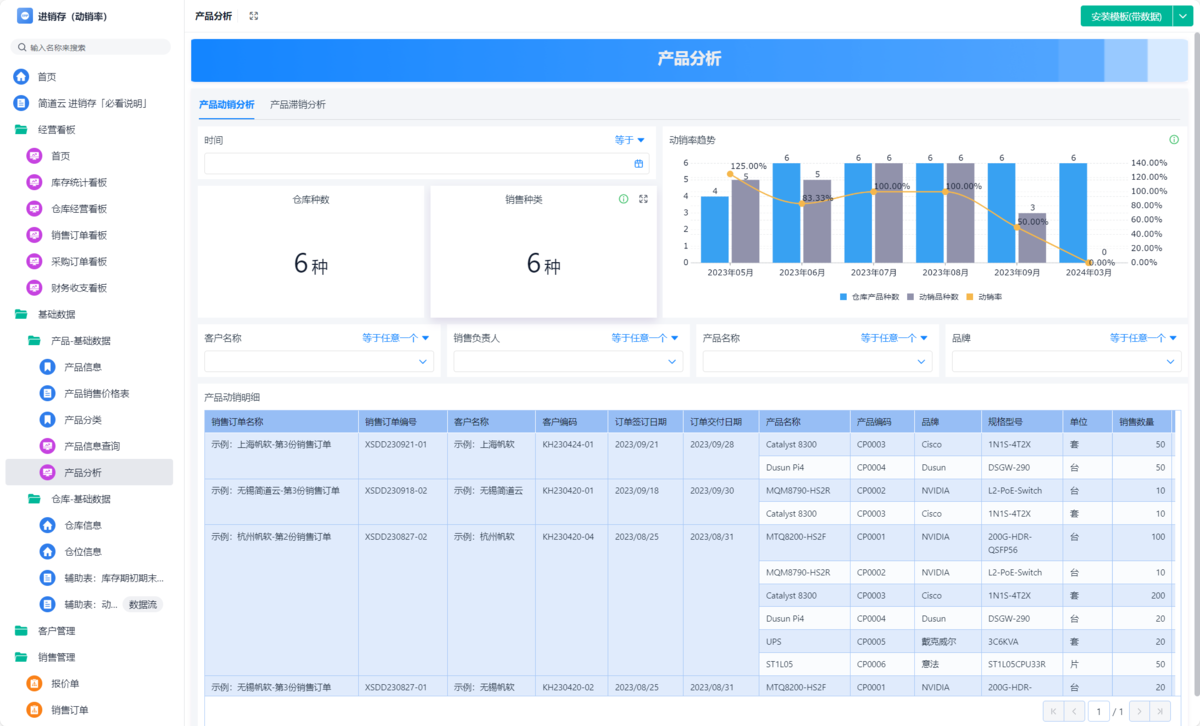
Task: Open the 客户名称 selection dropdown
Action: [319, 362]
